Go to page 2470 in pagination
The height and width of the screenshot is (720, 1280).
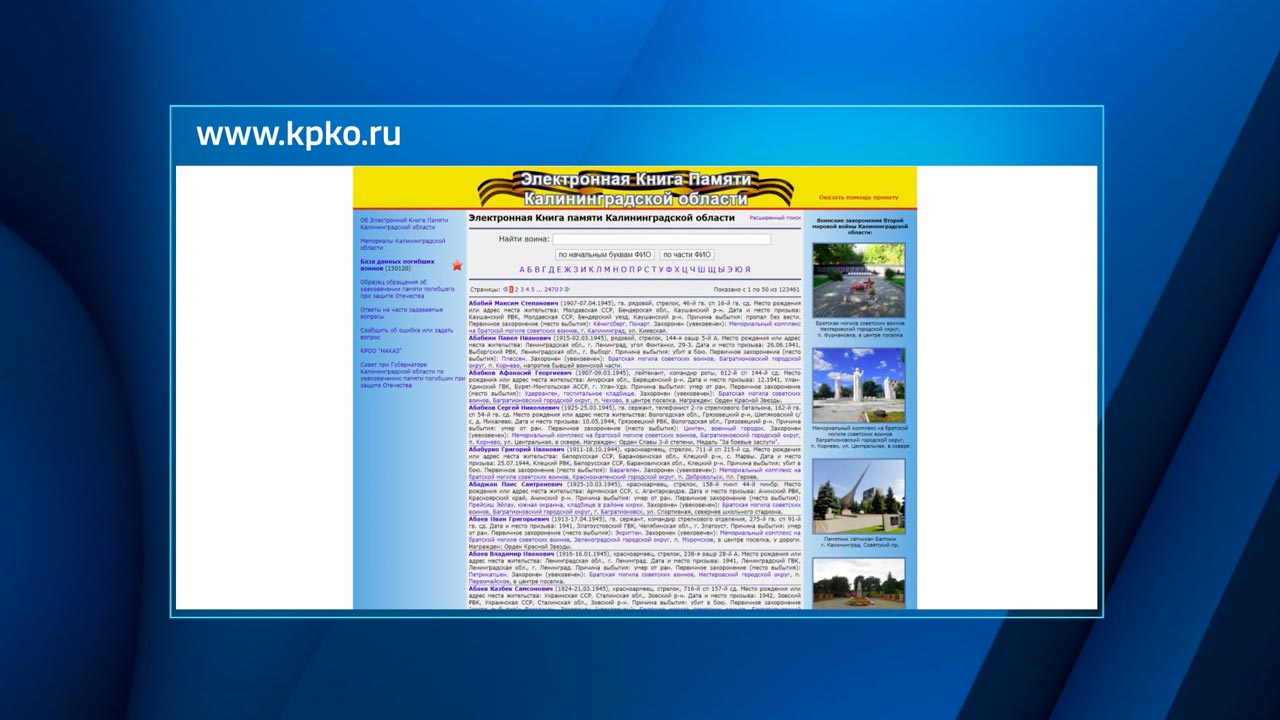point(551,290)
